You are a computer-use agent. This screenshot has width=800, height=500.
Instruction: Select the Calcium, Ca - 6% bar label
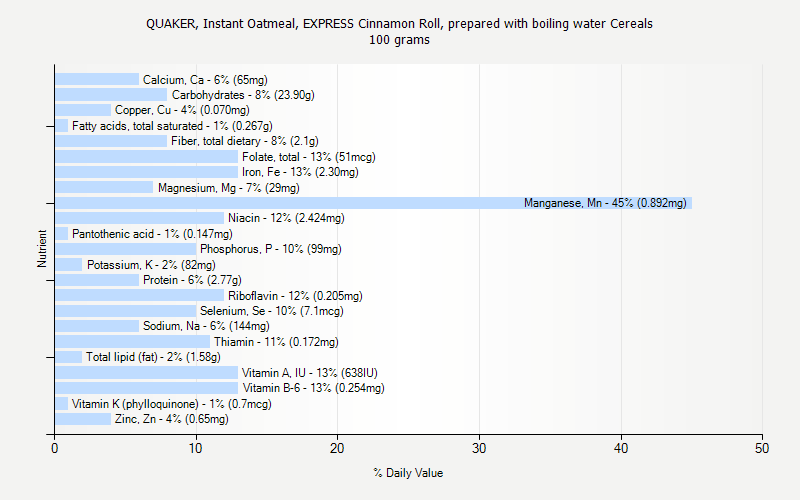[205, 80]
